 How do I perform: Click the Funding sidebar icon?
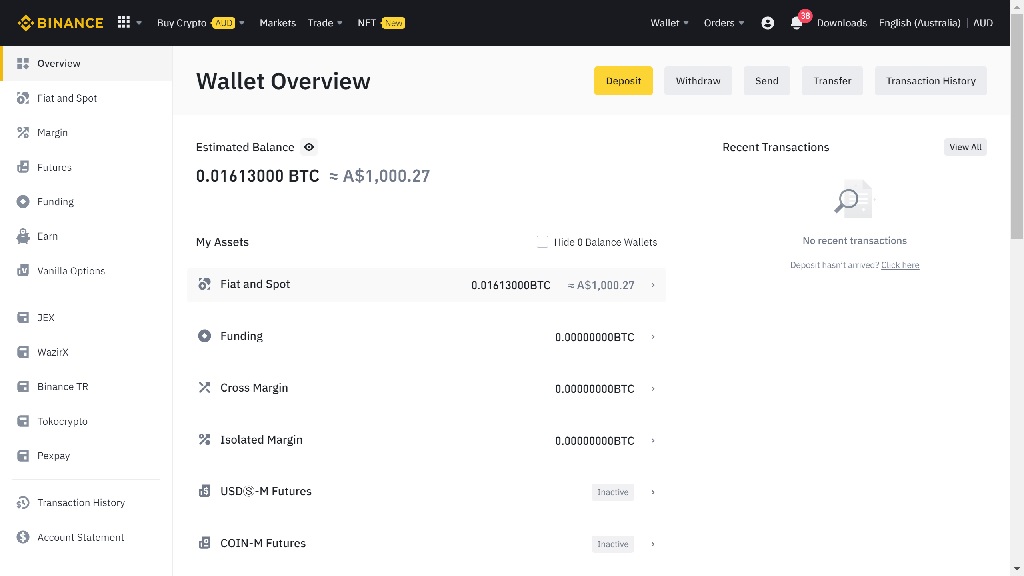click(23, 202)
